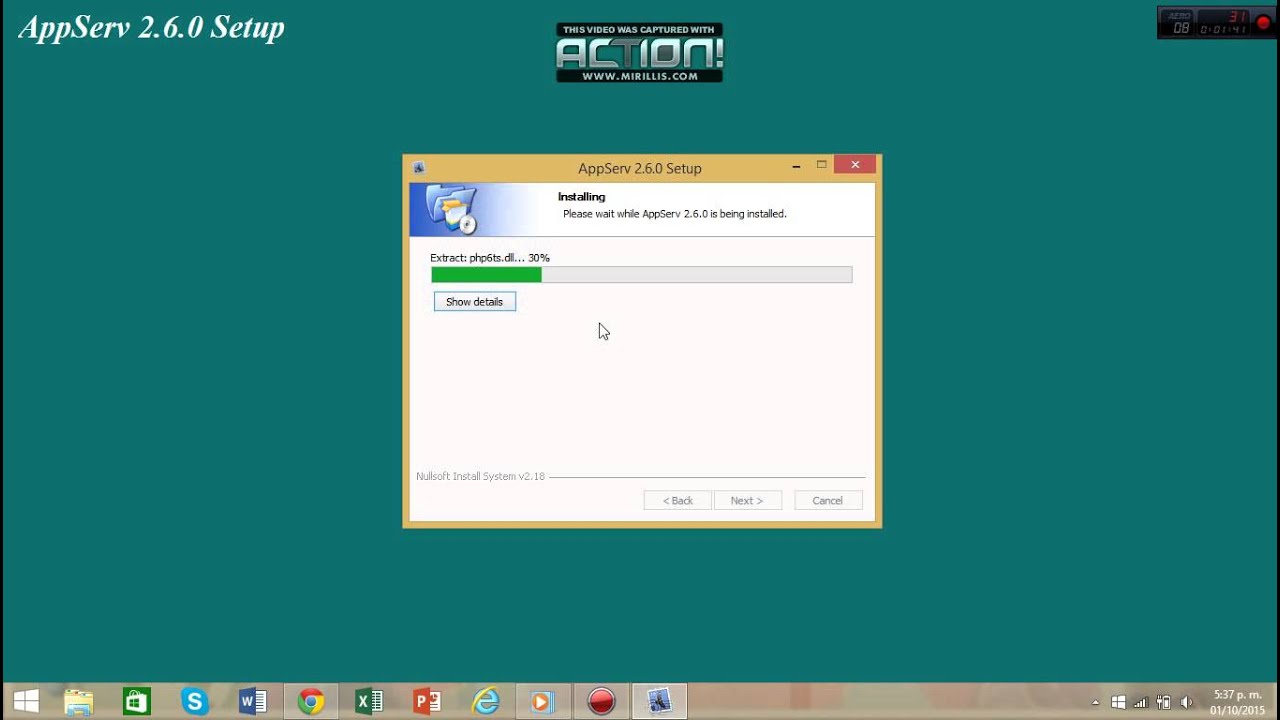Open File Explorer from the taskbar
The image size is (1280, 720).
point(78,701)
